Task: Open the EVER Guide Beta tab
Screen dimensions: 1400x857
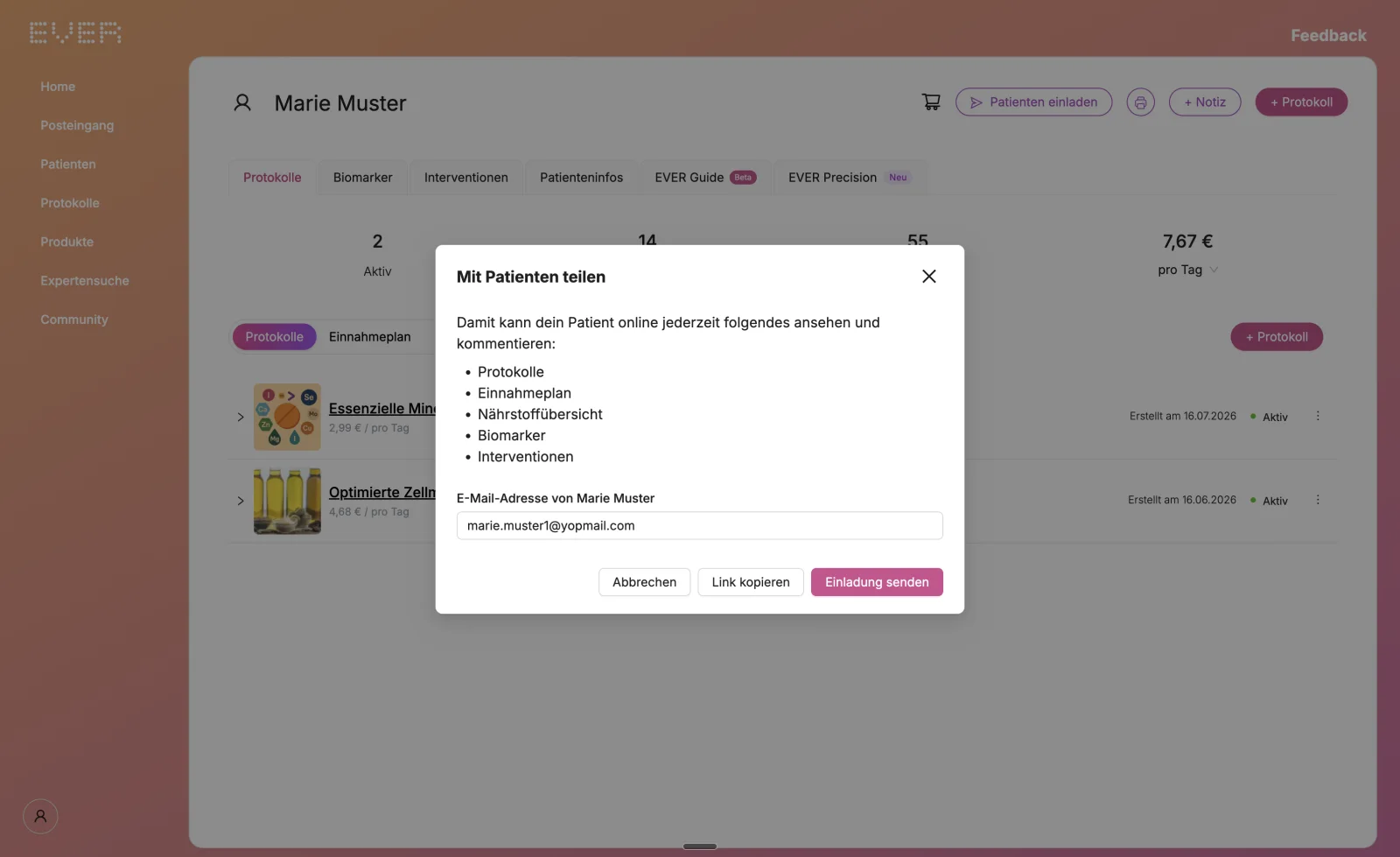Action: [x=705, y=178]
